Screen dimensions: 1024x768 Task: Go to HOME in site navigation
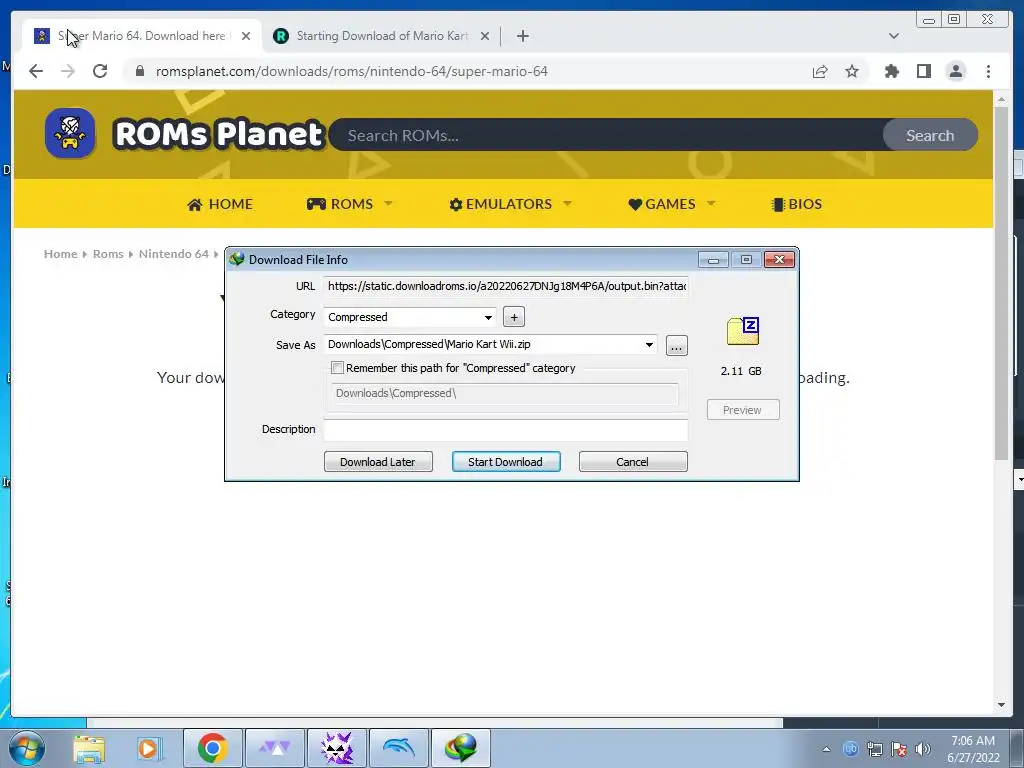tap(219, 204)
